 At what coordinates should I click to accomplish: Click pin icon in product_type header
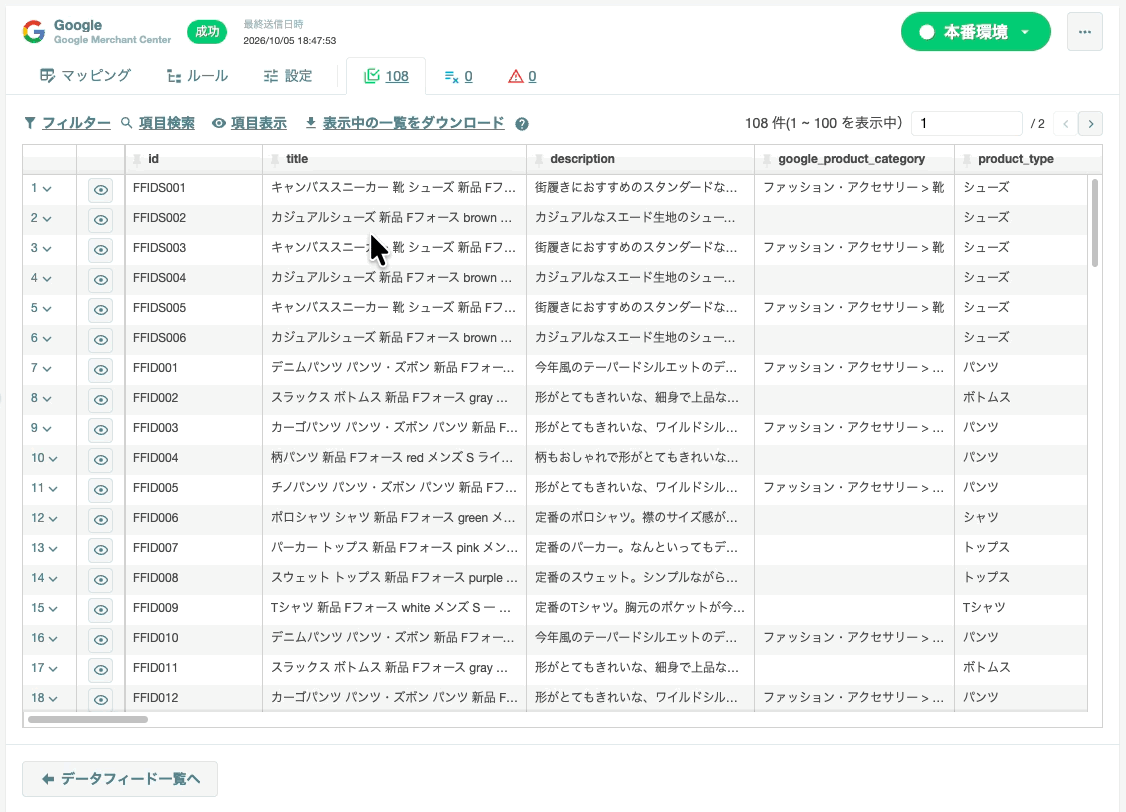(x=967, y=159)
